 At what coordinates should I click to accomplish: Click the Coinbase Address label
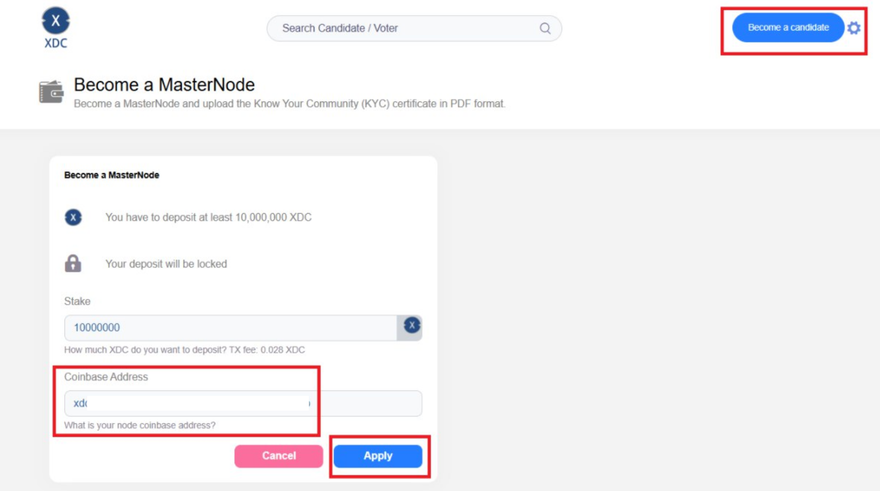pos(106,377)
